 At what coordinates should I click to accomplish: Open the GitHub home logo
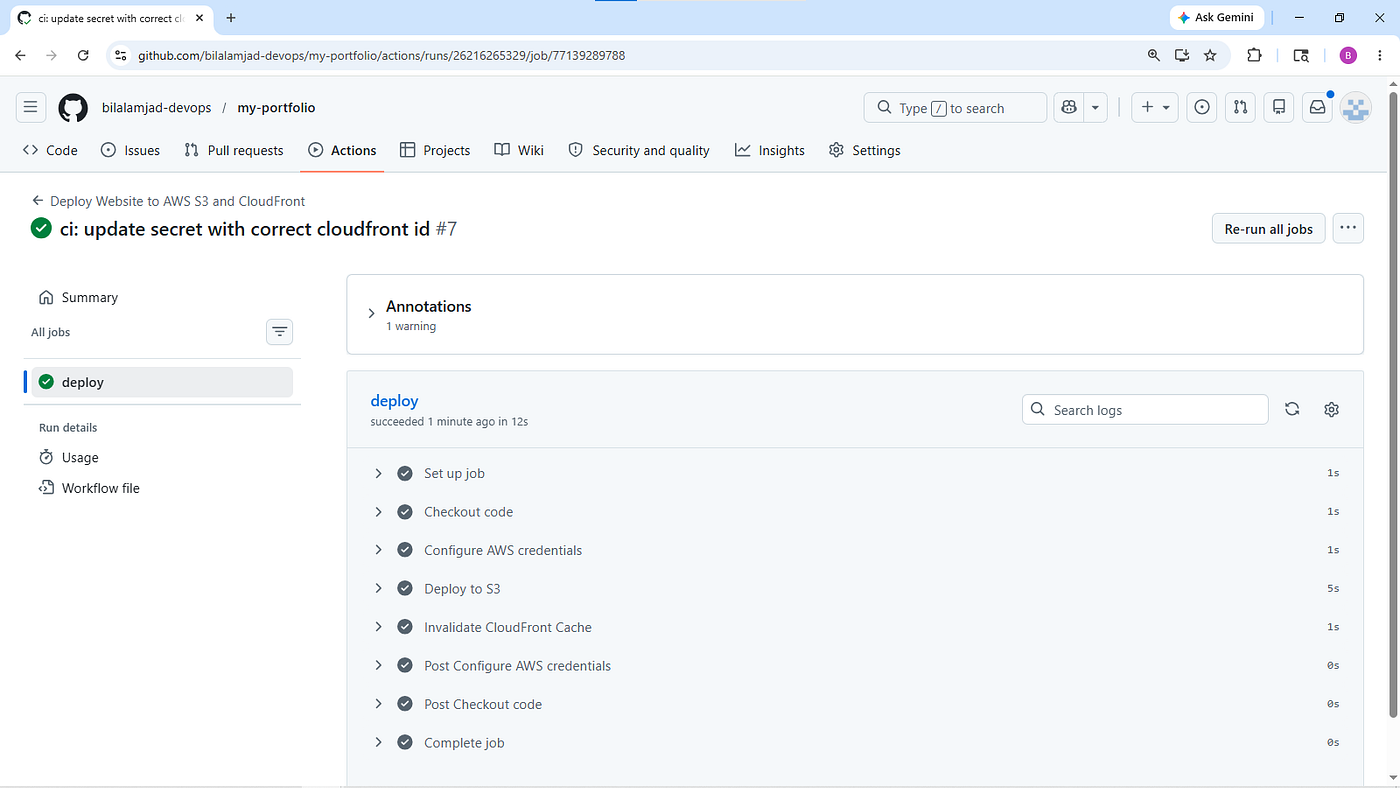pos(73,108)
